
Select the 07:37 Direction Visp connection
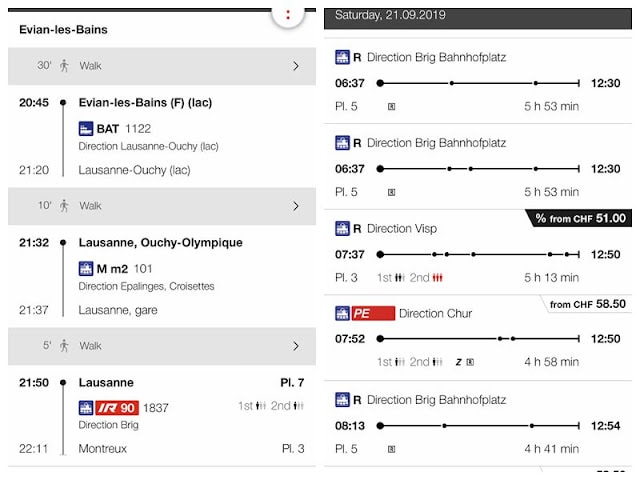coord(478,252)
